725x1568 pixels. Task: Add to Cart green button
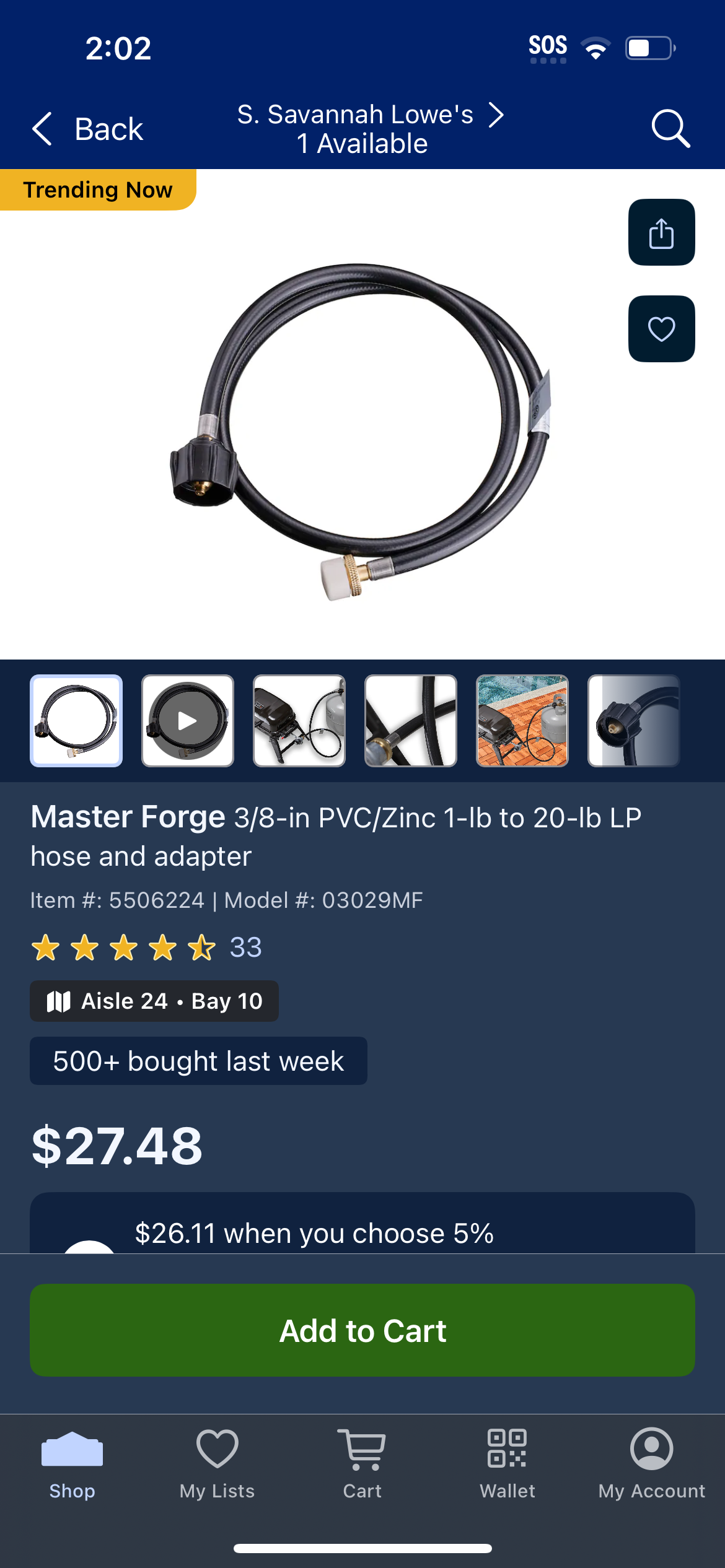pos(362,1330)
